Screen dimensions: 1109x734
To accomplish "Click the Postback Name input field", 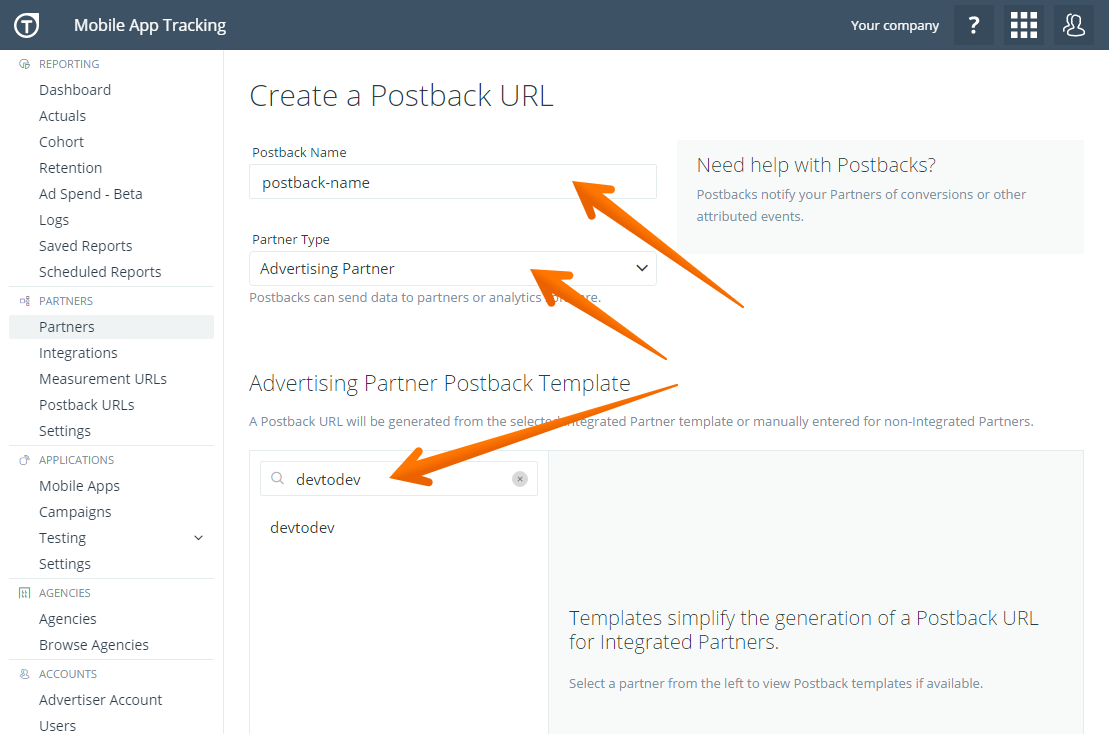I will 452,182.
